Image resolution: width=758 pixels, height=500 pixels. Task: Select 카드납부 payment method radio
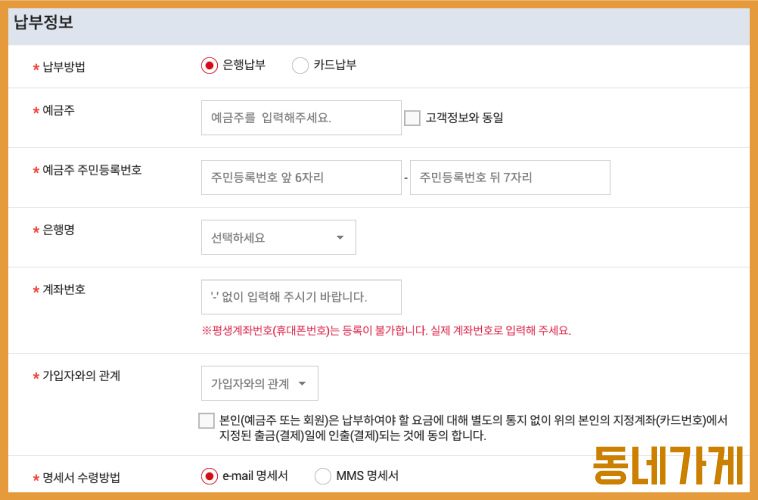[x=300, y=65]
